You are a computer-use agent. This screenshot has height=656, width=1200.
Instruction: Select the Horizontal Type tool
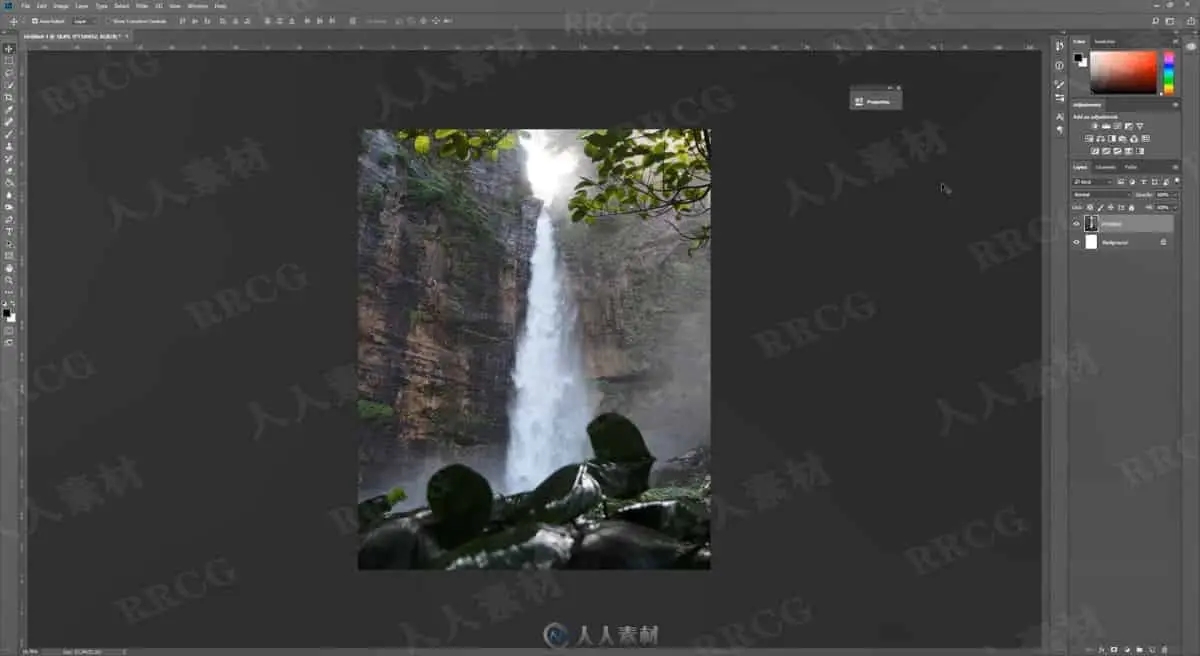(x=9, y=231)
